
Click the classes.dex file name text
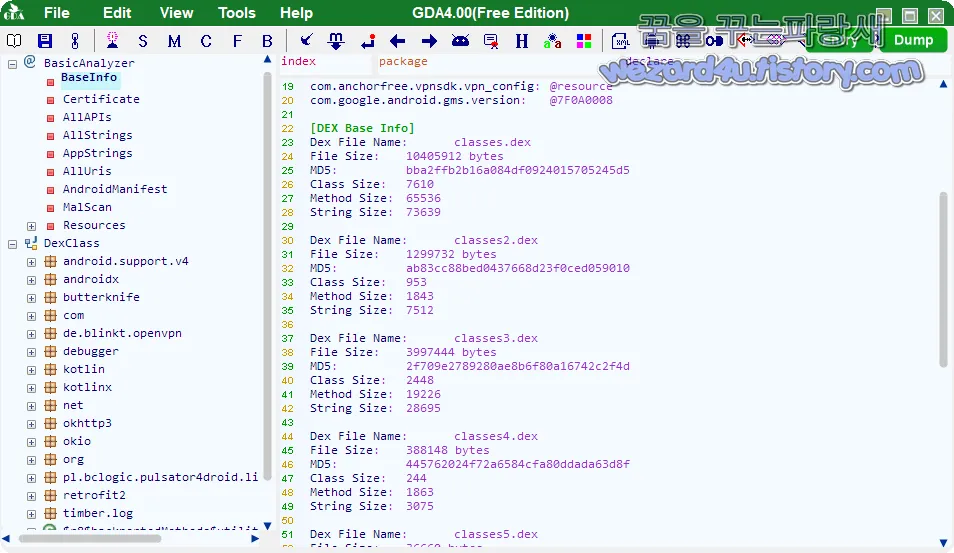pos(492,142)
